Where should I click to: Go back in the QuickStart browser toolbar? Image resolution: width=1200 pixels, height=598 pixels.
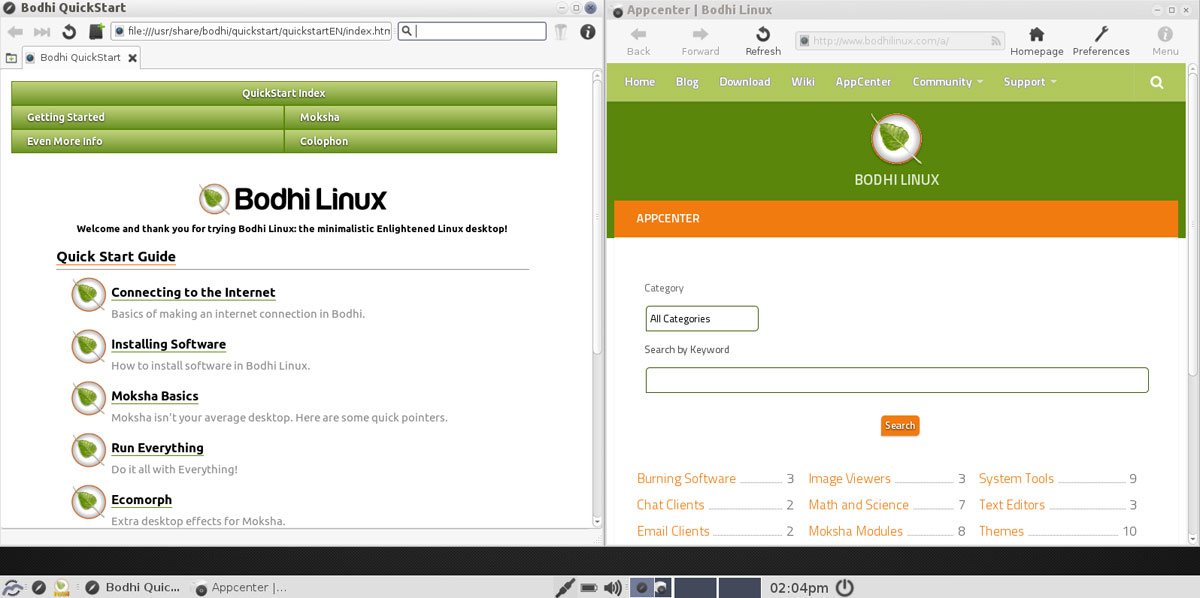click(x=15, y=32)
